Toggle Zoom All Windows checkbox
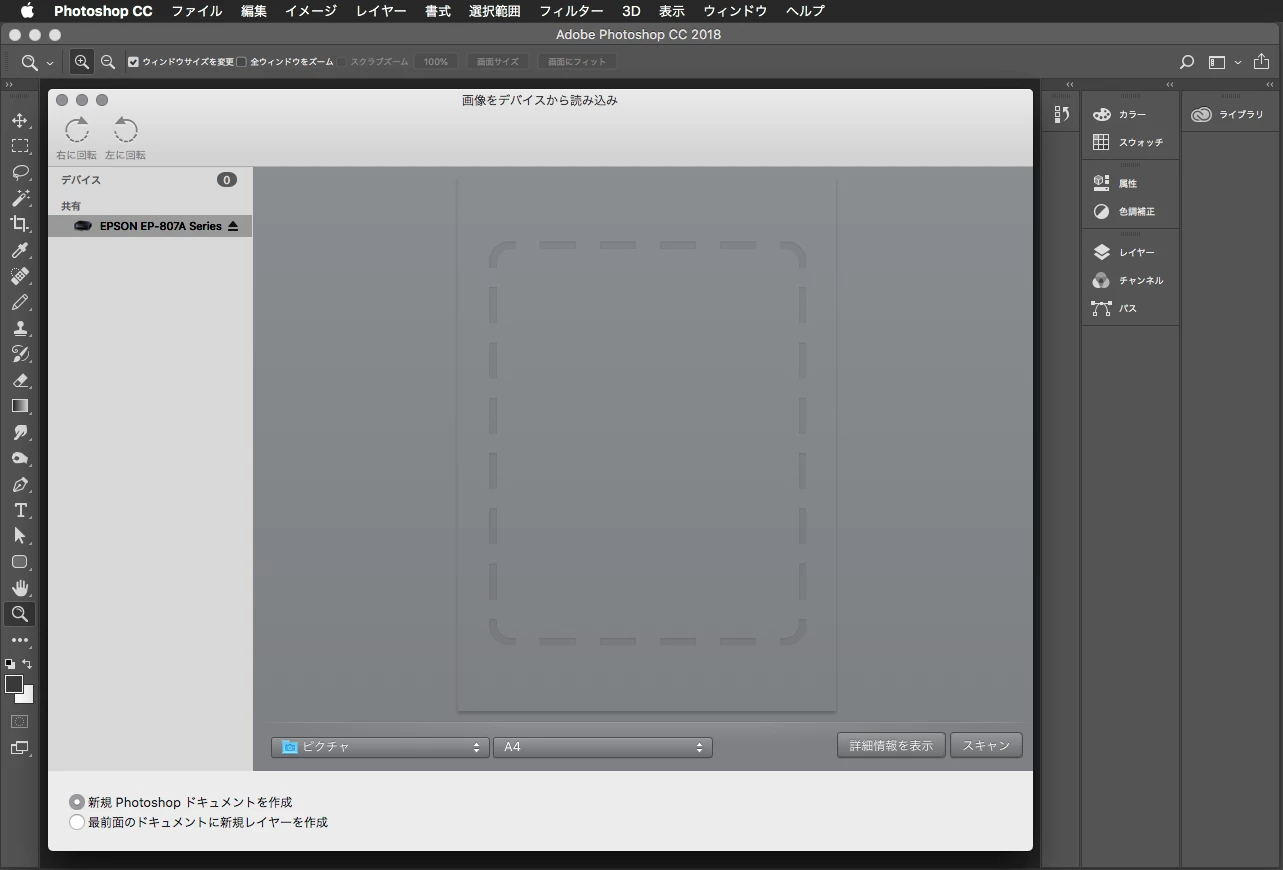This screenshot has height=870, width=1283. tap(241, 62)
